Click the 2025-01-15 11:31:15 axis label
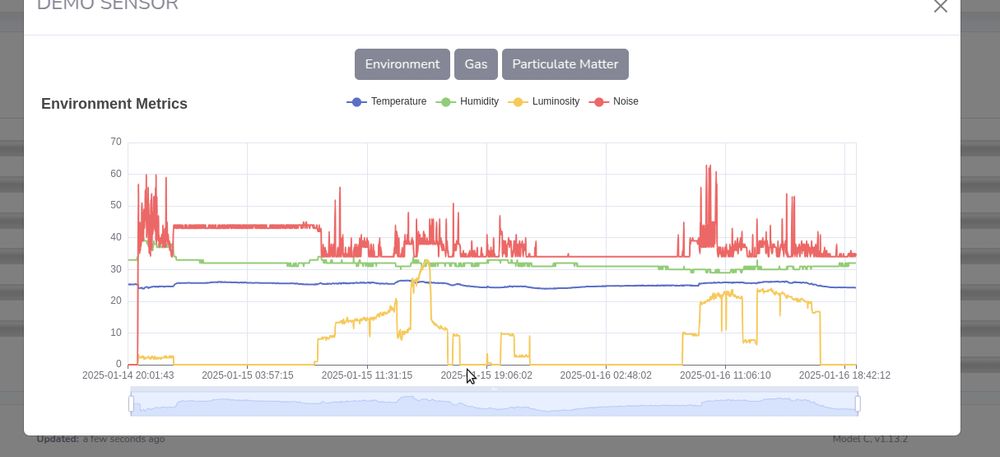 (367, 375)
